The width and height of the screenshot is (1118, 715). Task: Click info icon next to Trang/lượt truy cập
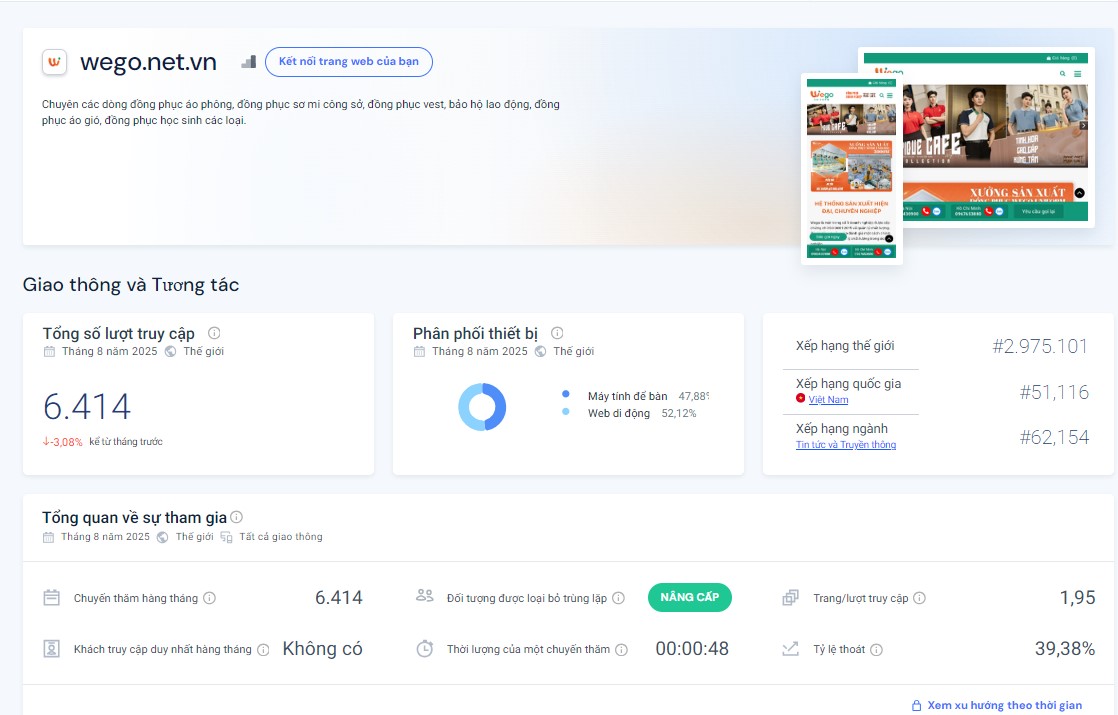919,598
